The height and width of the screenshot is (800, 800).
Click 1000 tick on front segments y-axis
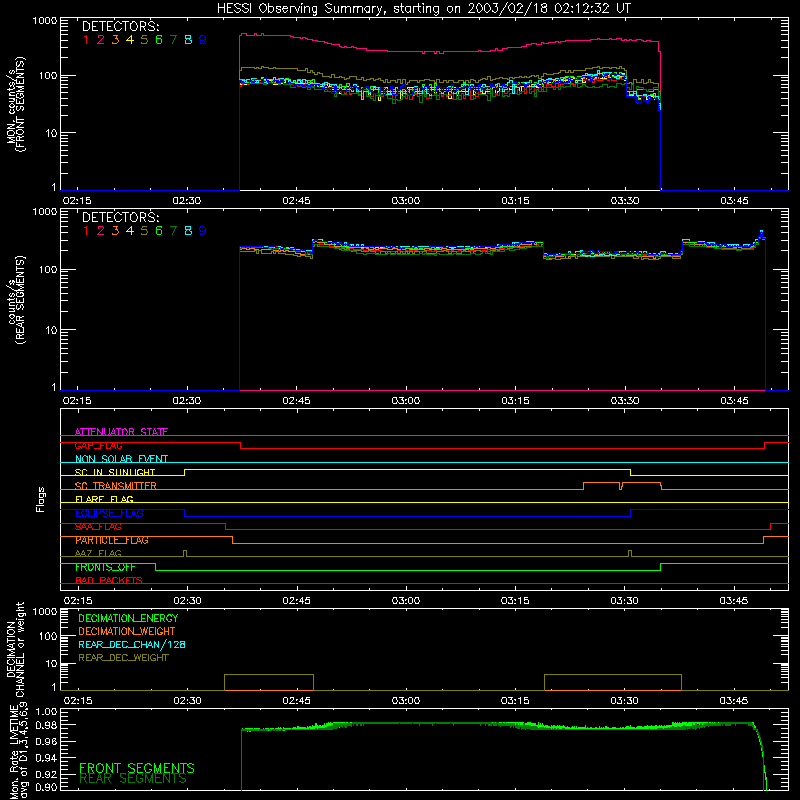(45, 20)
